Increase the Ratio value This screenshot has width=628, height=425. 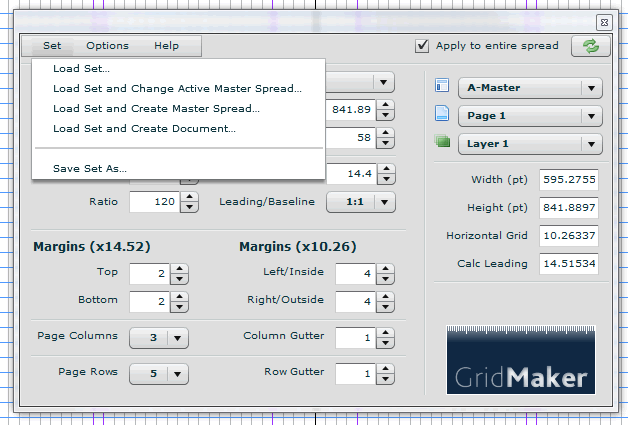click(189, 197)
